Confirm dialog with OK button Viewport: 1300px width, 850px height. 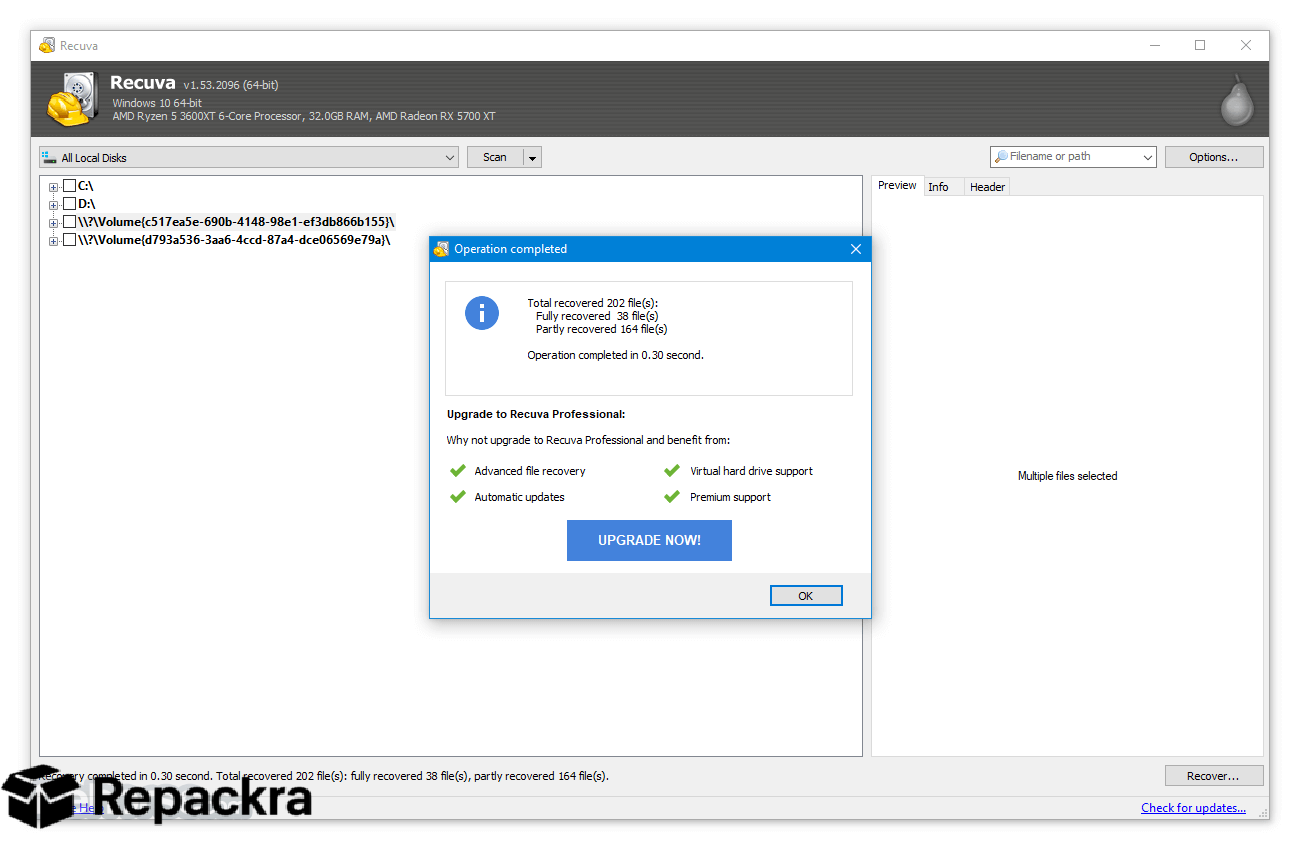(x=806, y=596)
